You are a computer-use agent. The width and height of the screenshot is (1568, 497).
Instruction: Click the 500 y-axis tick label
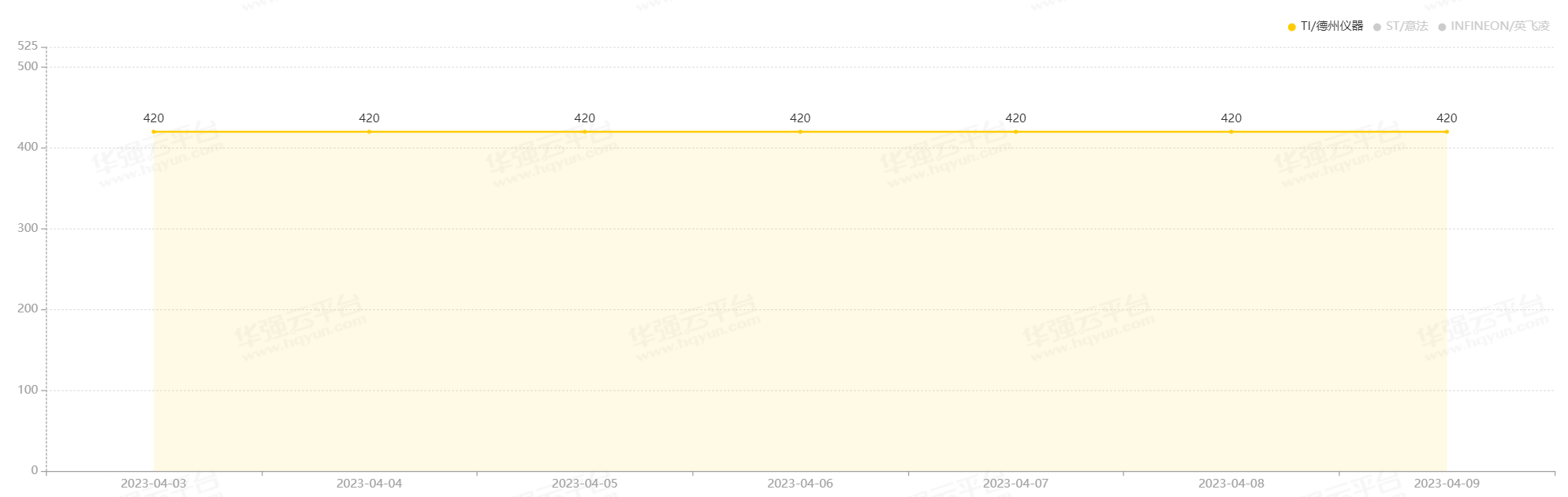[28, 66]
